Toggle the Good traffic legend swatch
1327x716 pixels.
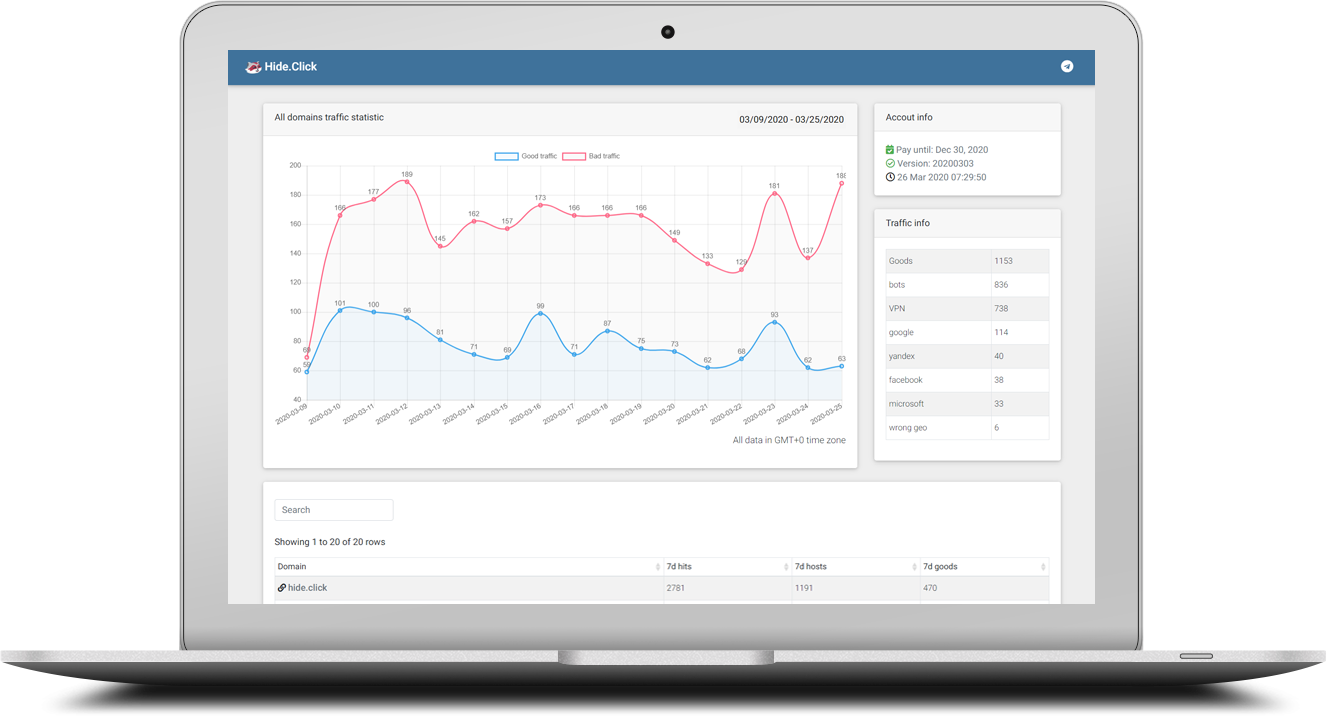tap(507, 156)
